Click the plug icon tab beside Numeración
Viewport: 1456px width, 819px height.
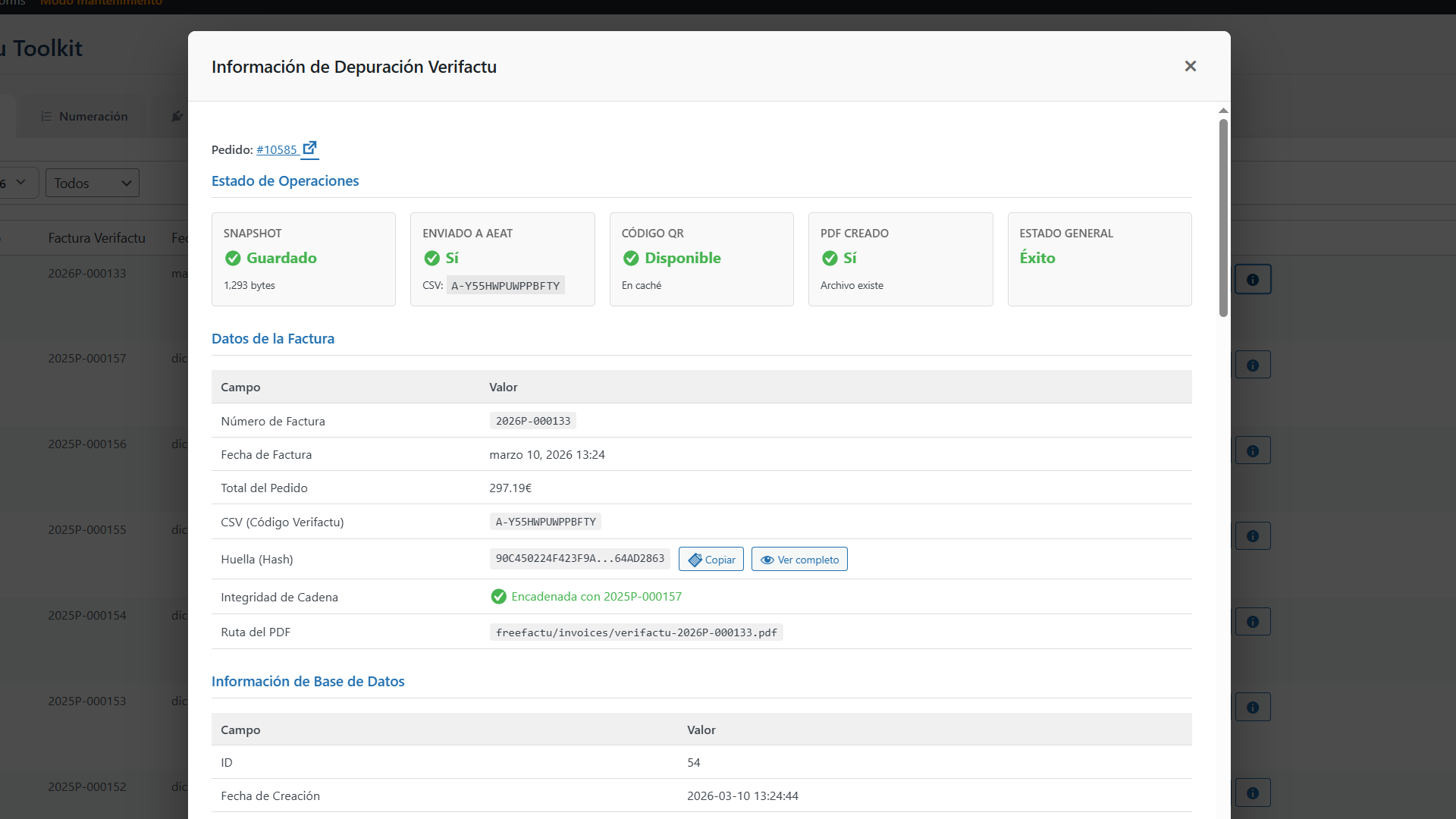coord(176,116)
